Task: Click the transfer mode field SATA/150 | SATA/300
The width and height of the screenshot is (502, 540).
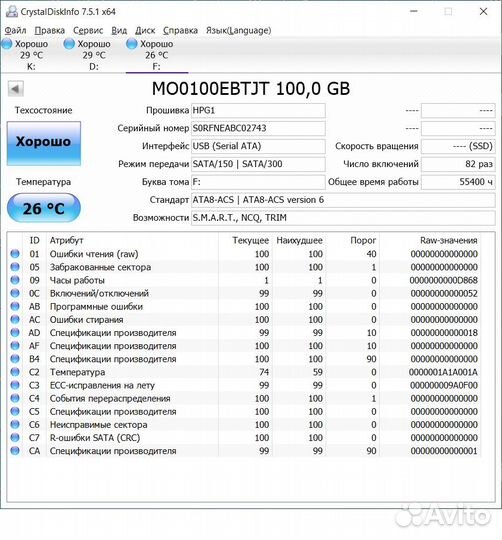Action: [x=258, y=164]
